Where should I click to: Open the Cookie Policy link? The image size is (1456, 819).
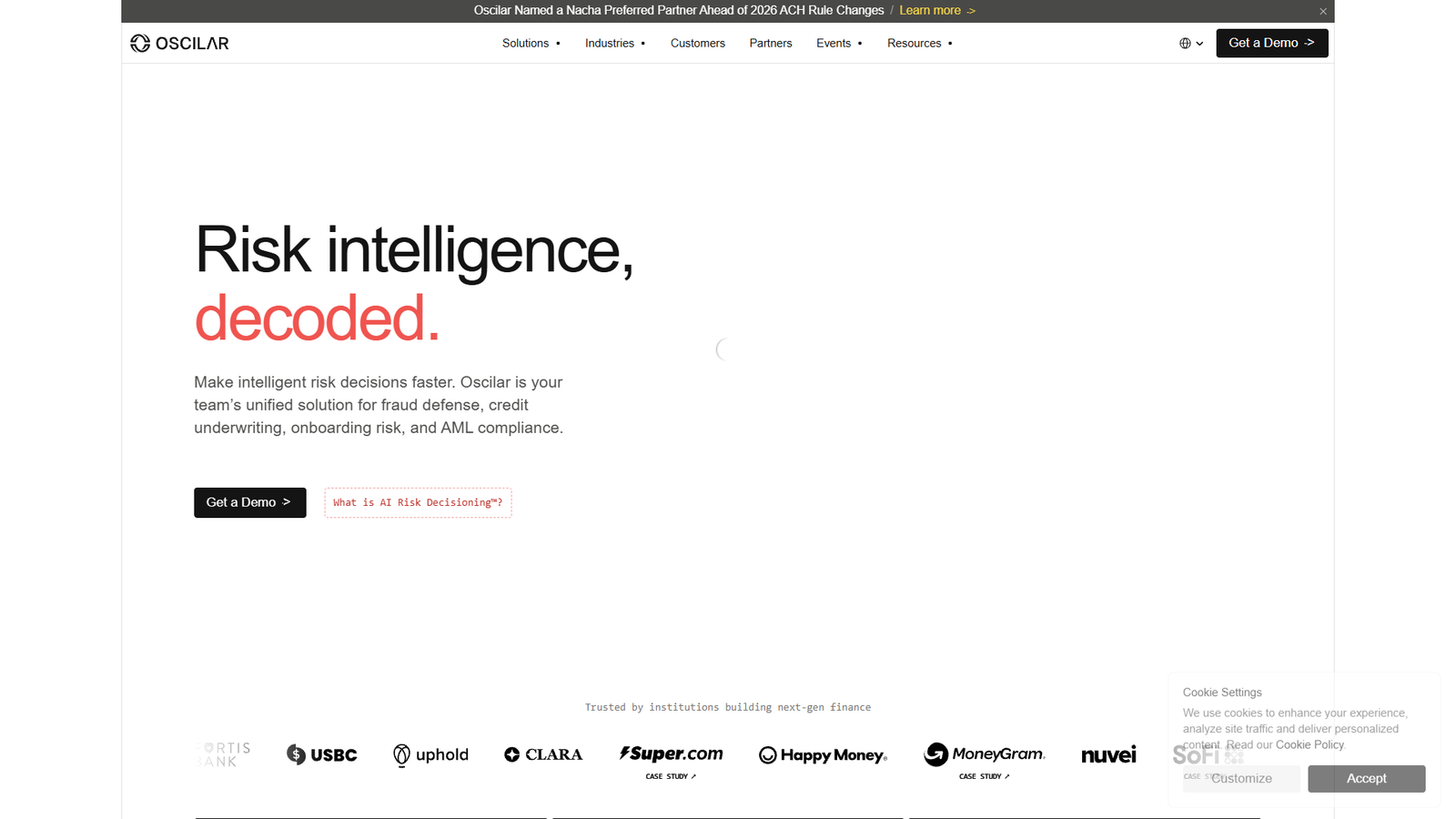(1309, 744)
